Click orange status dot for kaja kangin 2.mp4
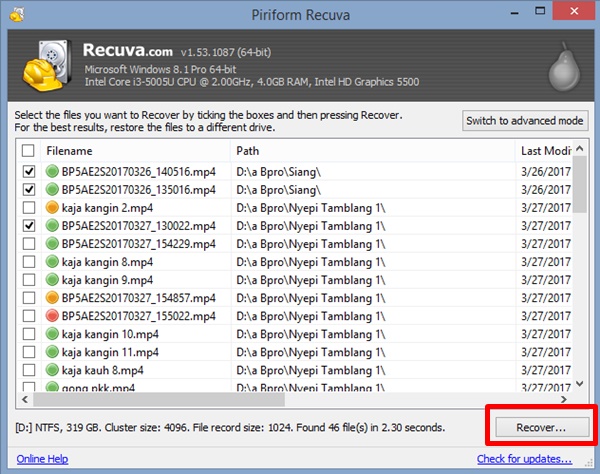The width and height of the screenshot is (600, 474). 52,207
